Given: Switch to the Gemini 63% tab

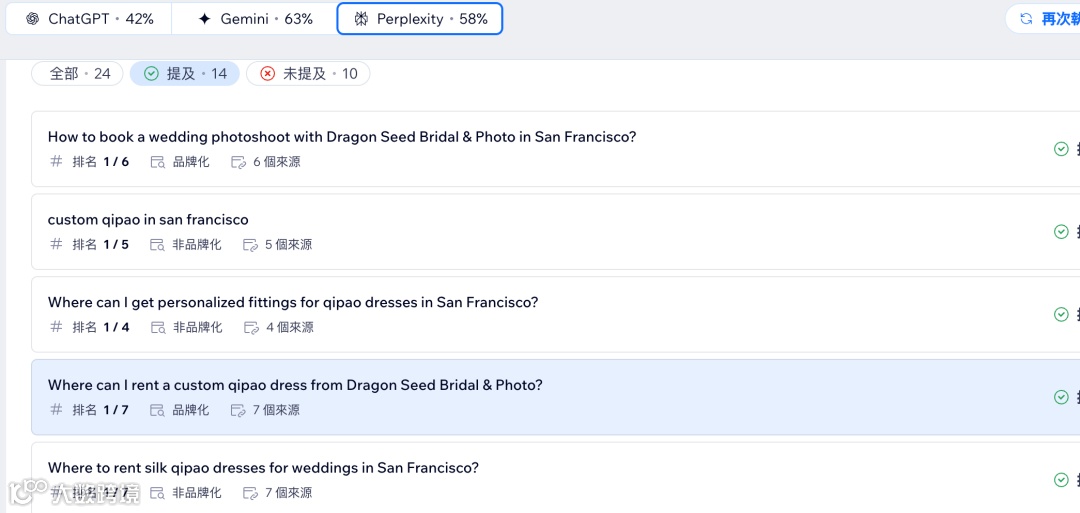Looking at the screenshot, I should coord(255,19).
